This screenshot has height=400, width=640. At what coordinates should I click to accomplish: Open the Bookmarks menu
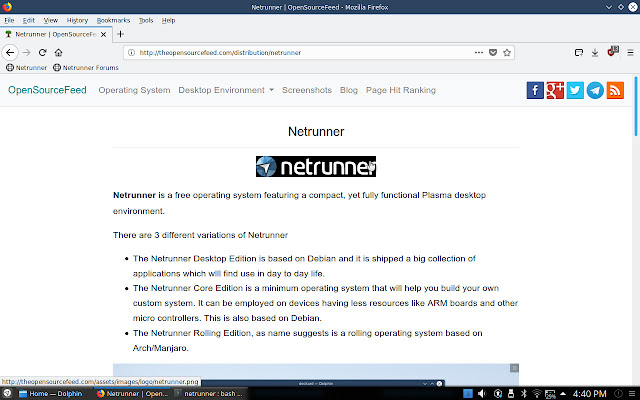[x=113, y=20]
